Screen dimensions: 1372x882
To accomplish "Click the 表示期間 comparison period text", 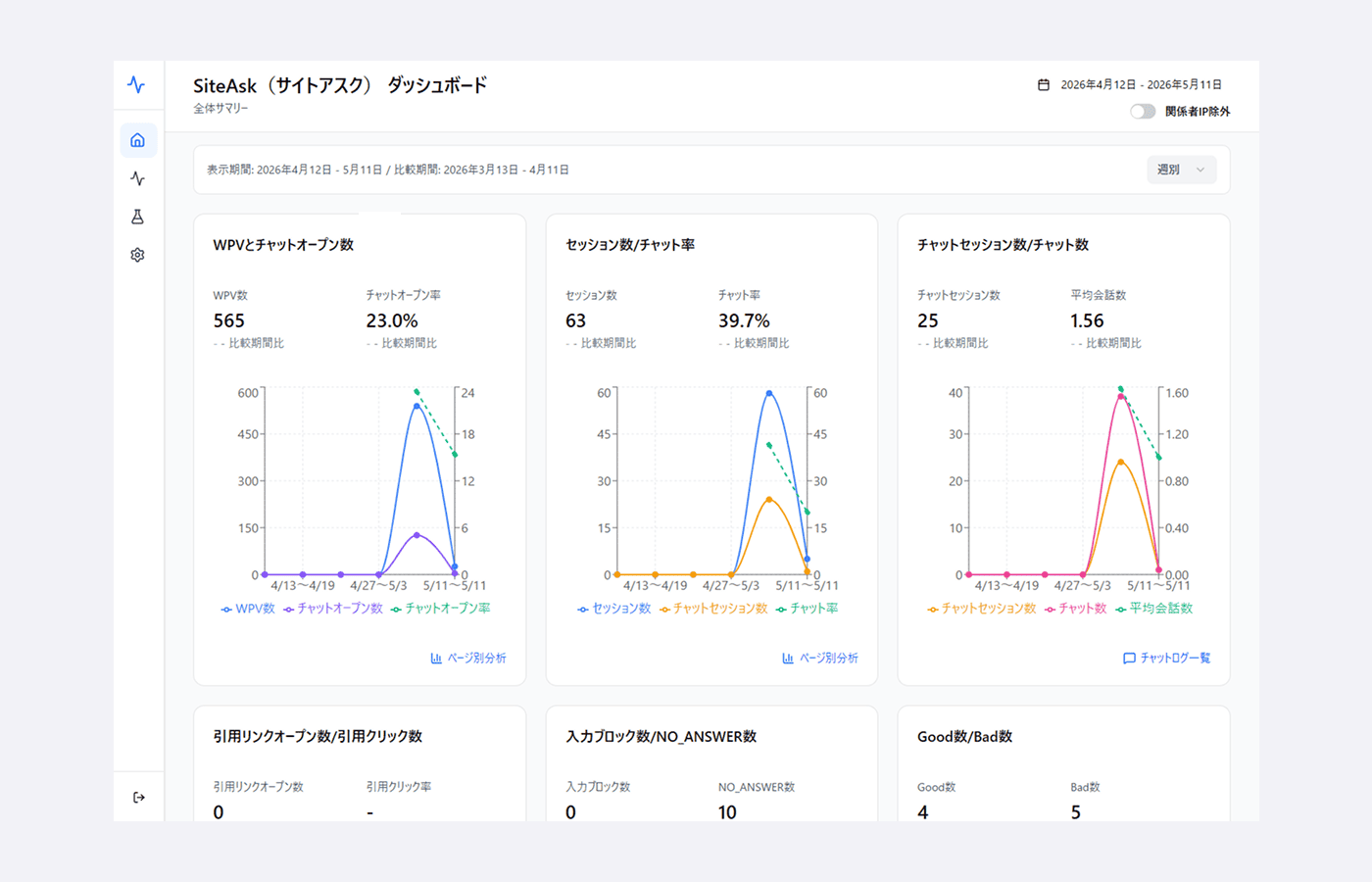I will point(388,170).
